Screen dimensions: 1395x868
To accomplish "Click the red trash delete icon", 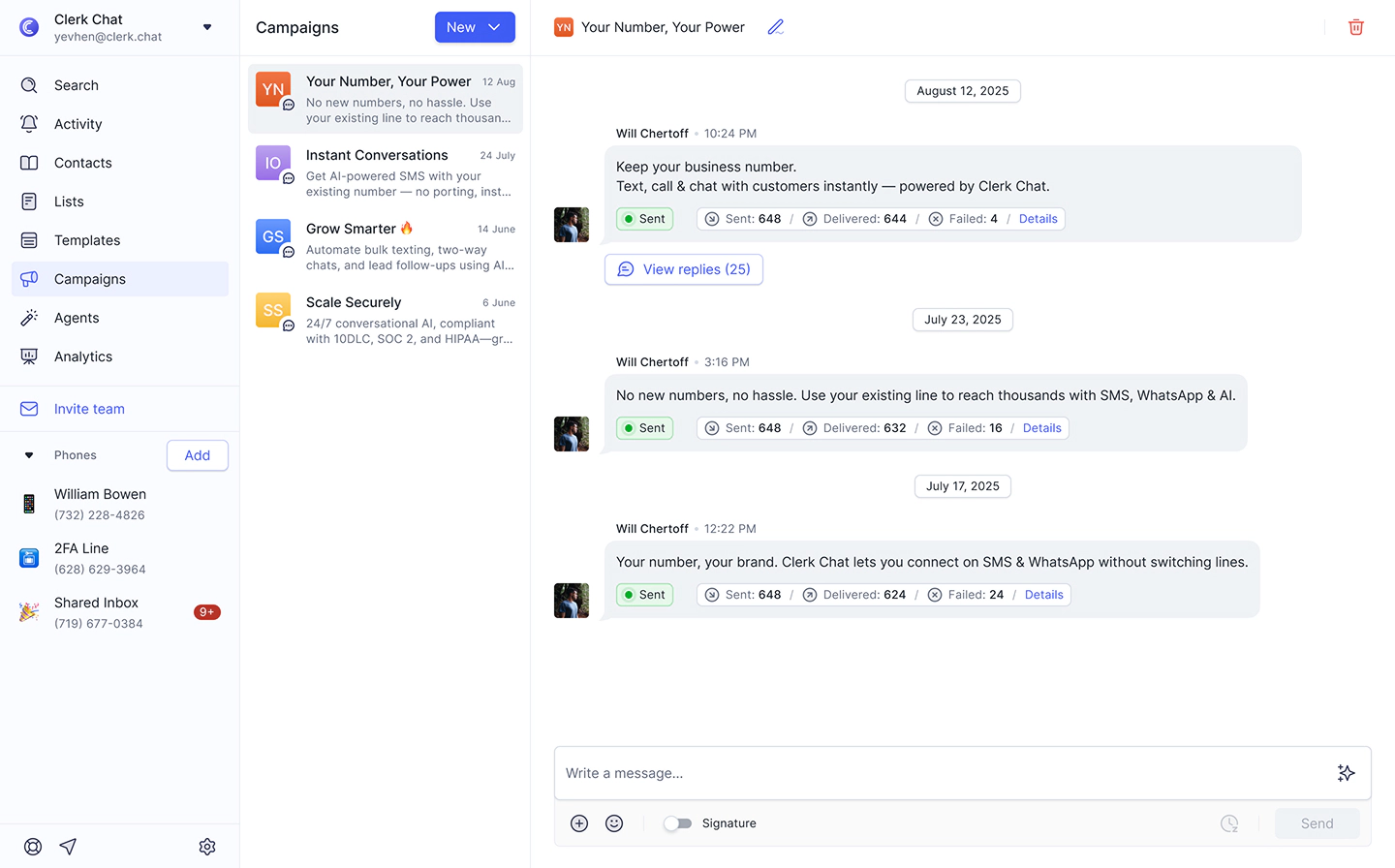I will (x=1355, y=27).
